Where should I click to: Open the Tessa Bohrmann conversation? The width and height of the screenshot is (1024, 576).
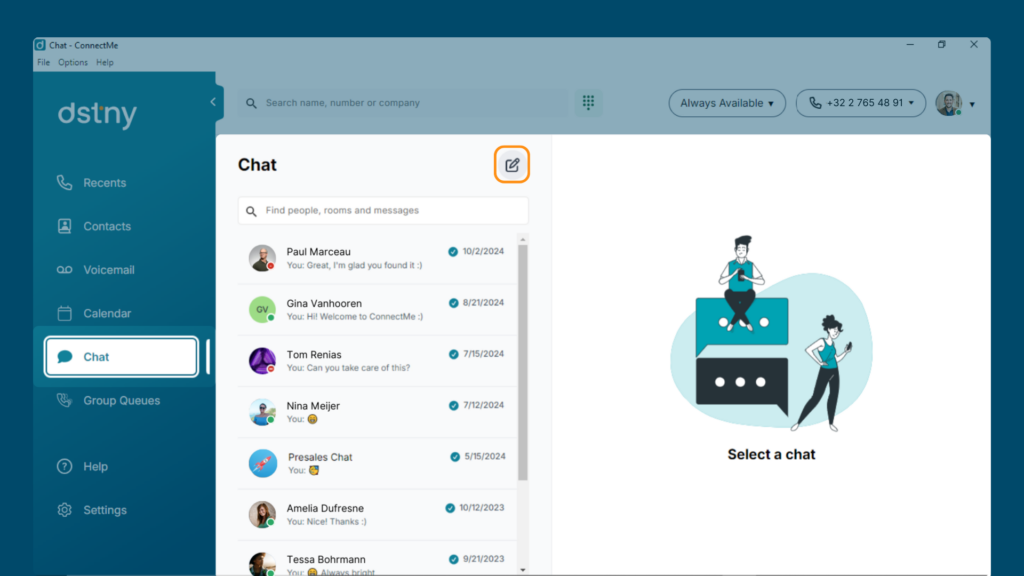[377, 559]
